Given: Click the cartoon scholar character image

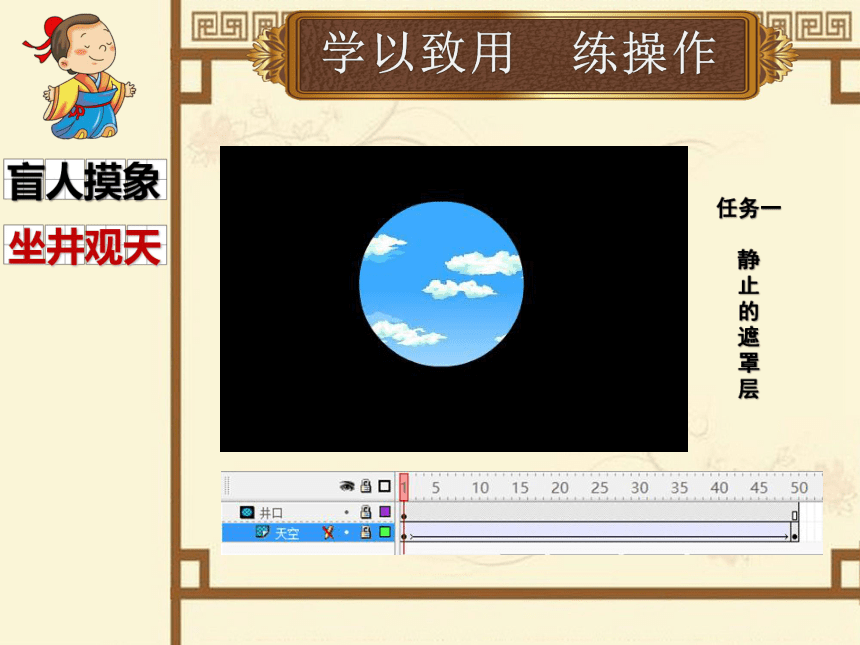Looking at the screenshot, I should [80, 76].
